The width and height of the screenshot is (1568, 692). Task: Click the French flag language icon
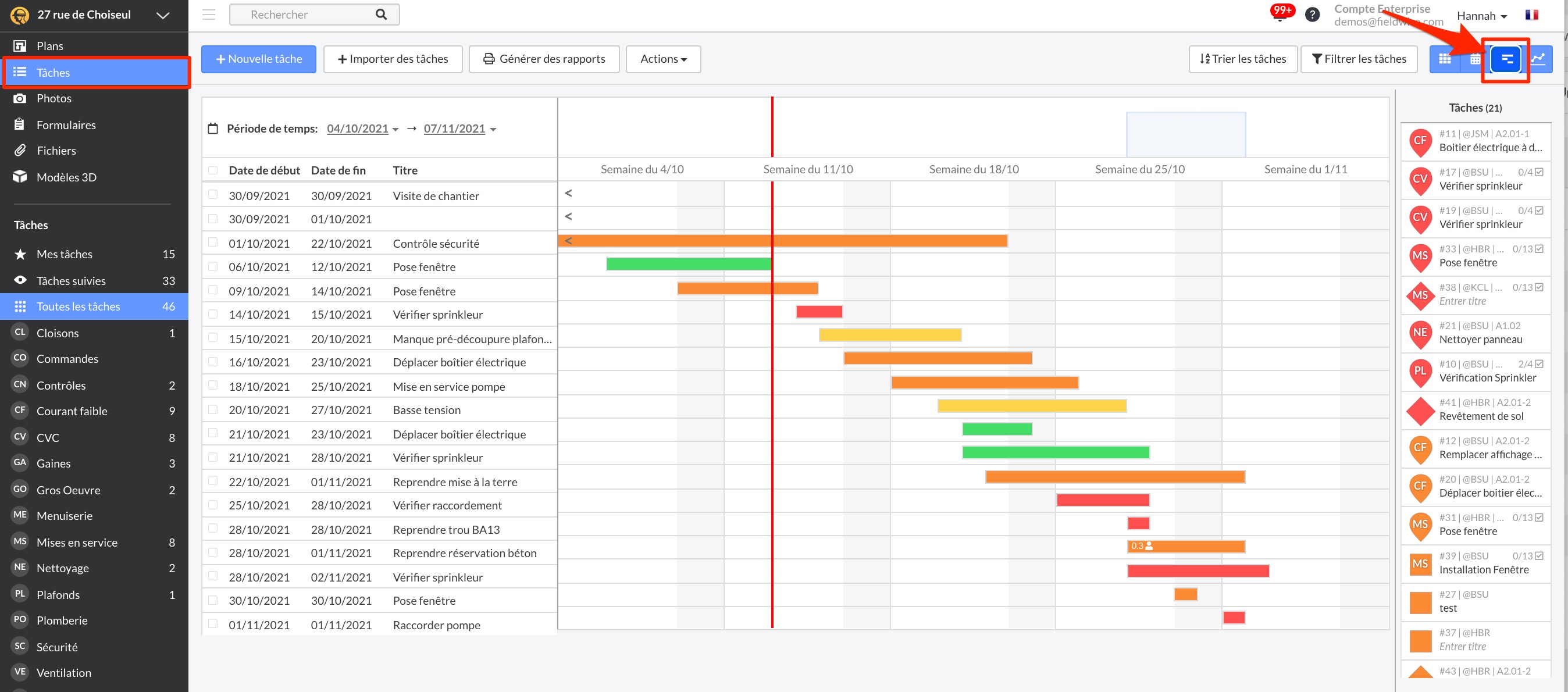click(x=1531, y=15)
